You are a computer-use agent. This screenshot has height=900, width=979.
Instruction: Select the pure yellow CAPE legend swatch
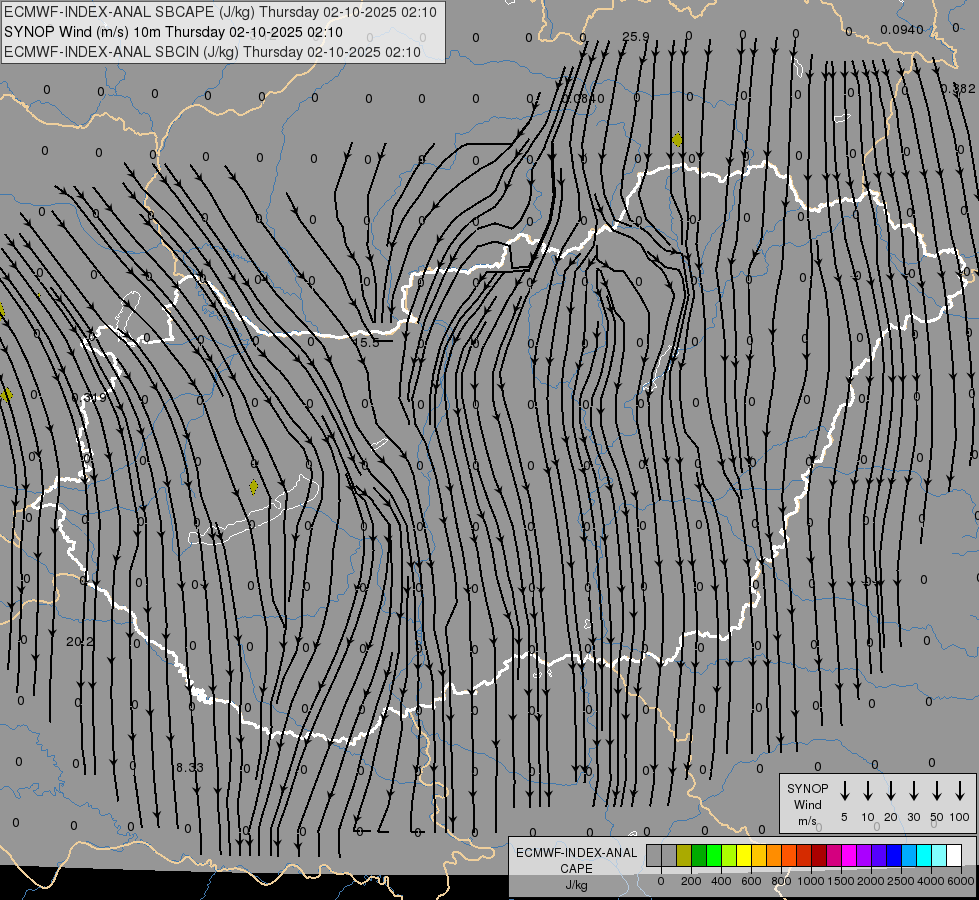[744, 855]
